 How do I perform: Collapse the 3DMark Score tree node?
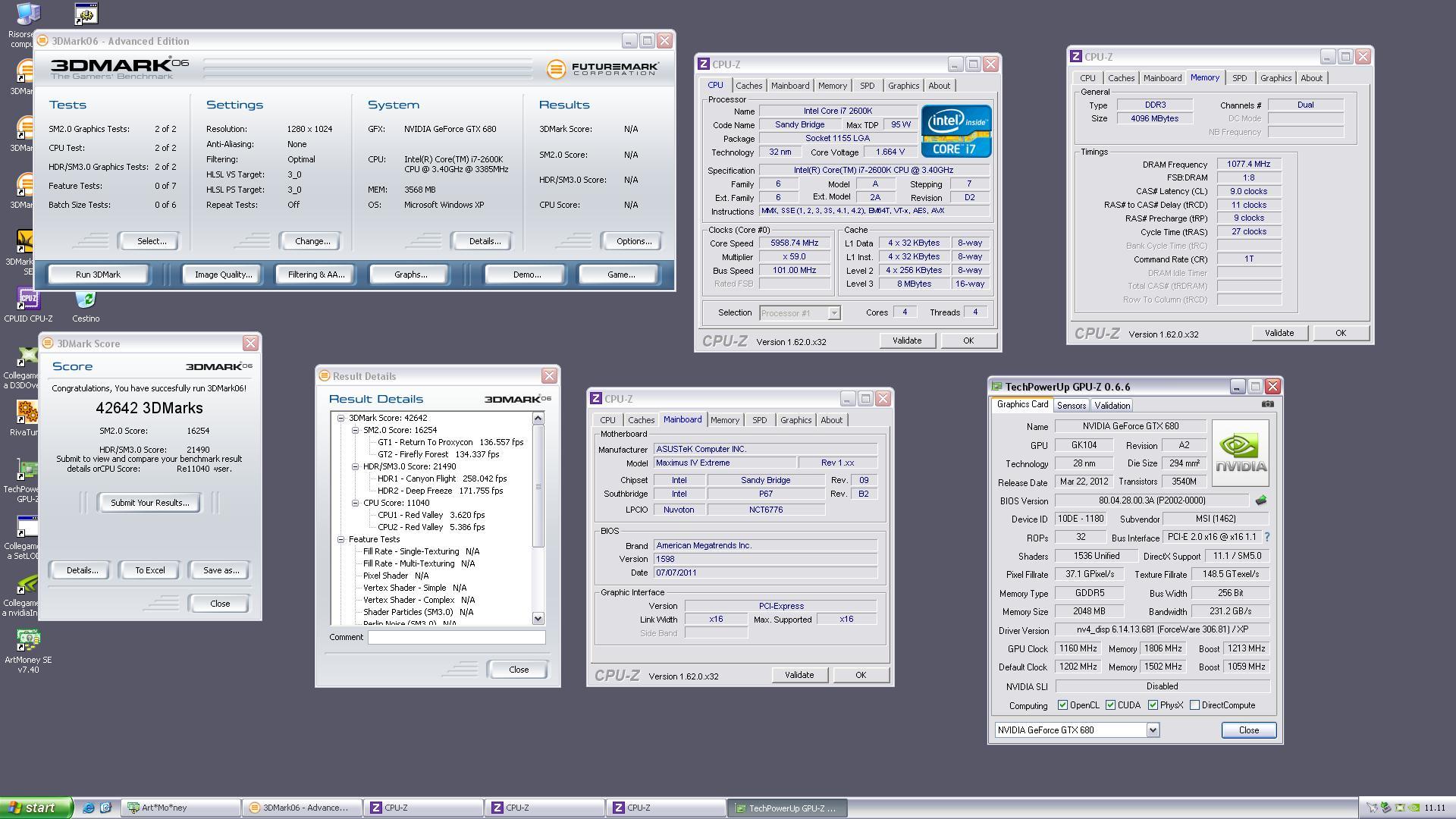coord(341,418)
